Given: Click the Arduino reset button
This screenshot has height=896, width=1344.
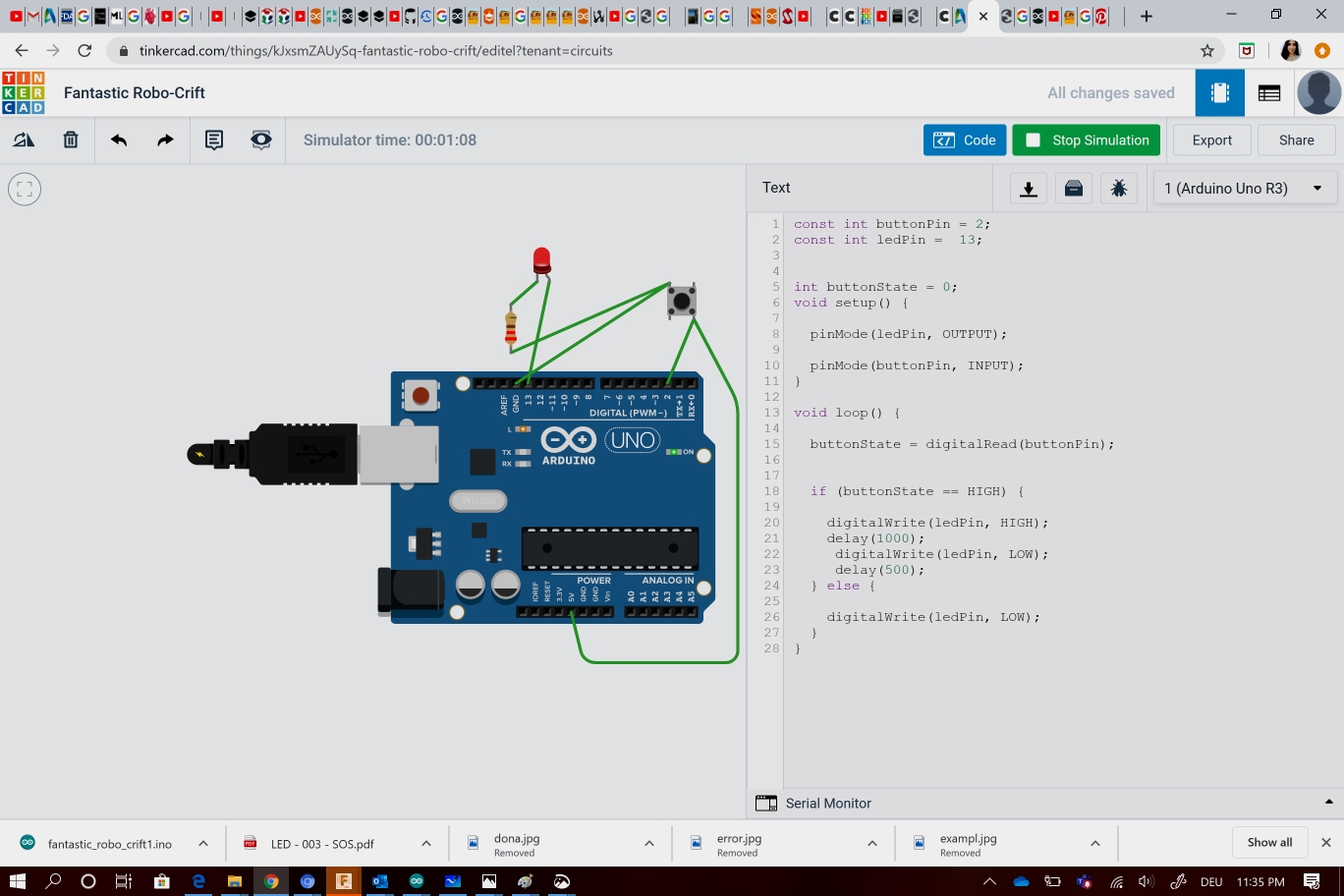Looking at the screenshot, I should 420,395.
